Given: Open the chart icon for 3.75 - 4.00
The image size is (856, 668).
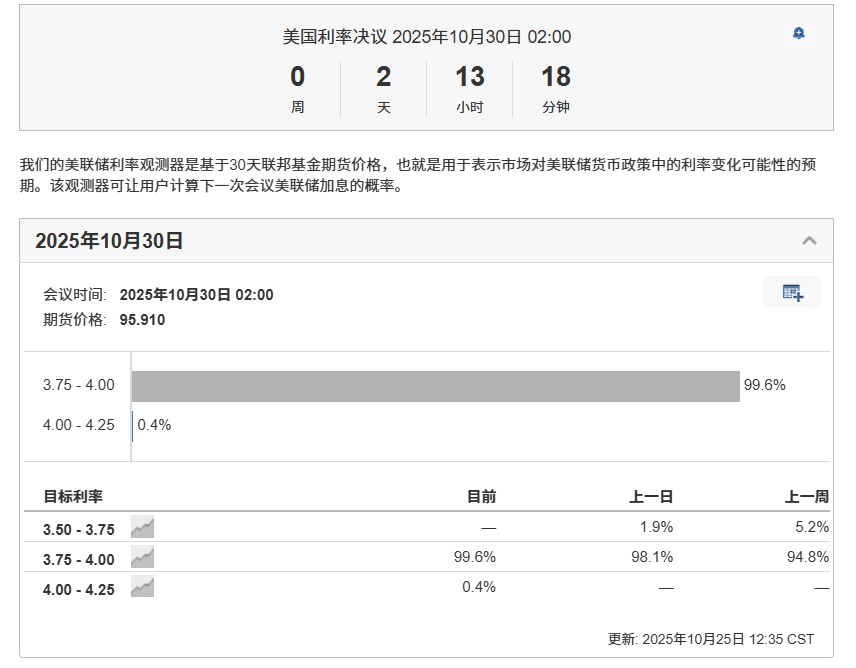Looking at the screenshot, I should point(142,558).
